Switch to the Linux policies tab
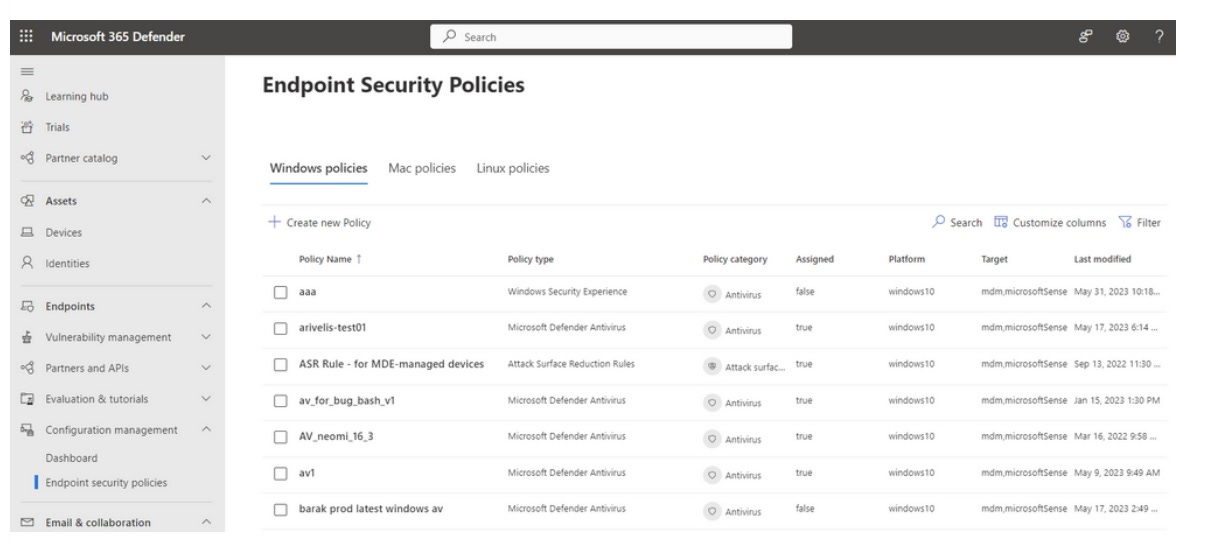Image resolution: width=1223 pixels, height=542 pixels. click(x=513, y=168)
